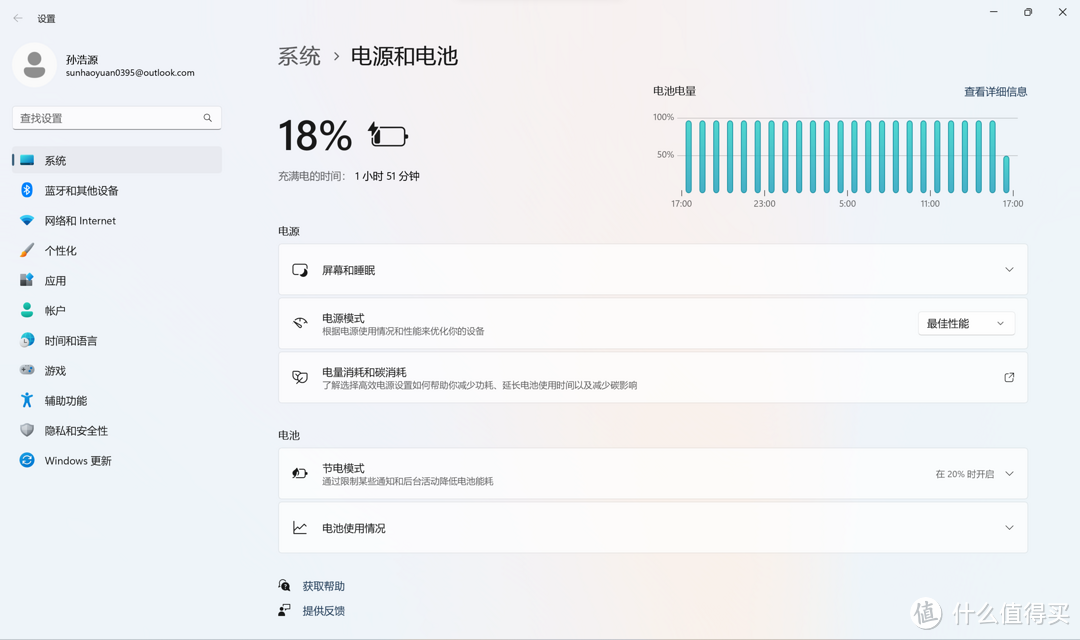Expand the 屏幕和睡眠 section

(1009, 269)
